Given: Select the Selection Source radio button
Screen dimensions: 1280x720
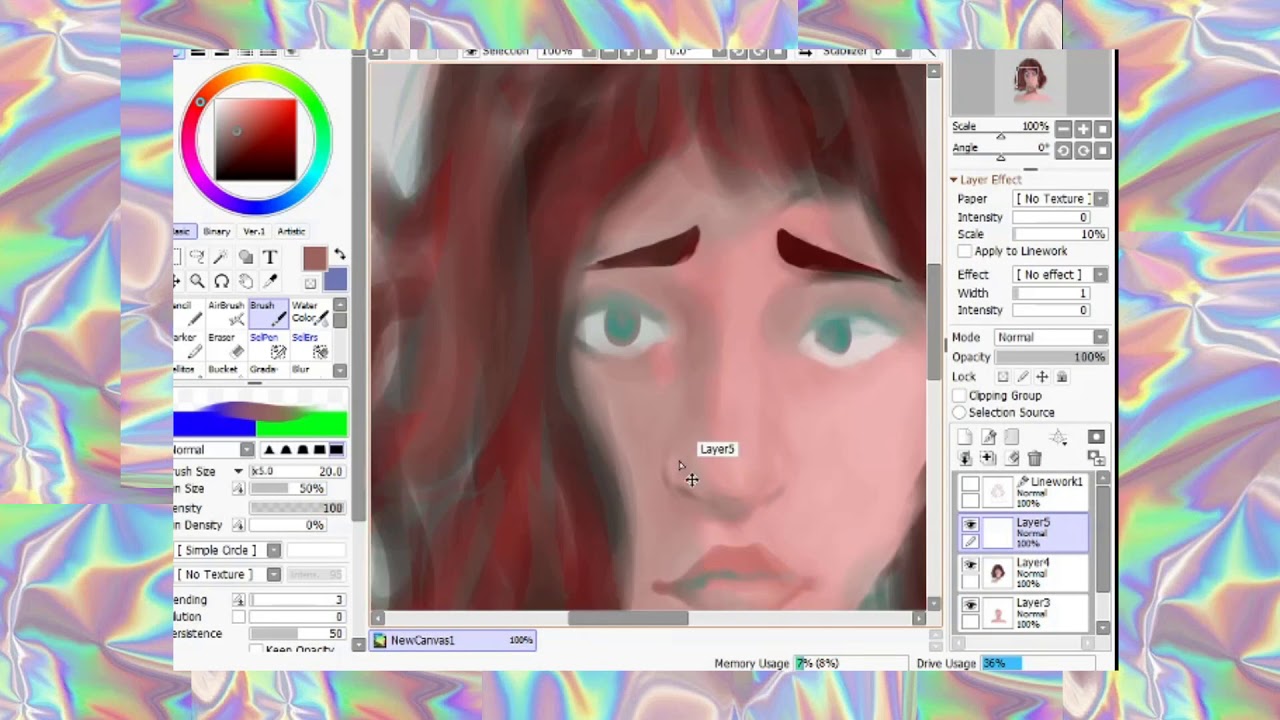Looking at the screenshot, I should click(960, 412).
